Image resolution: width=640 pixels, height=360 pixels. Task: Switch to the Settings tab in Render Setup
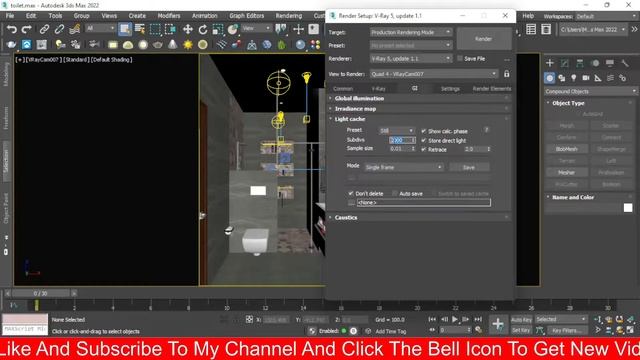click(x=450, y=89)
